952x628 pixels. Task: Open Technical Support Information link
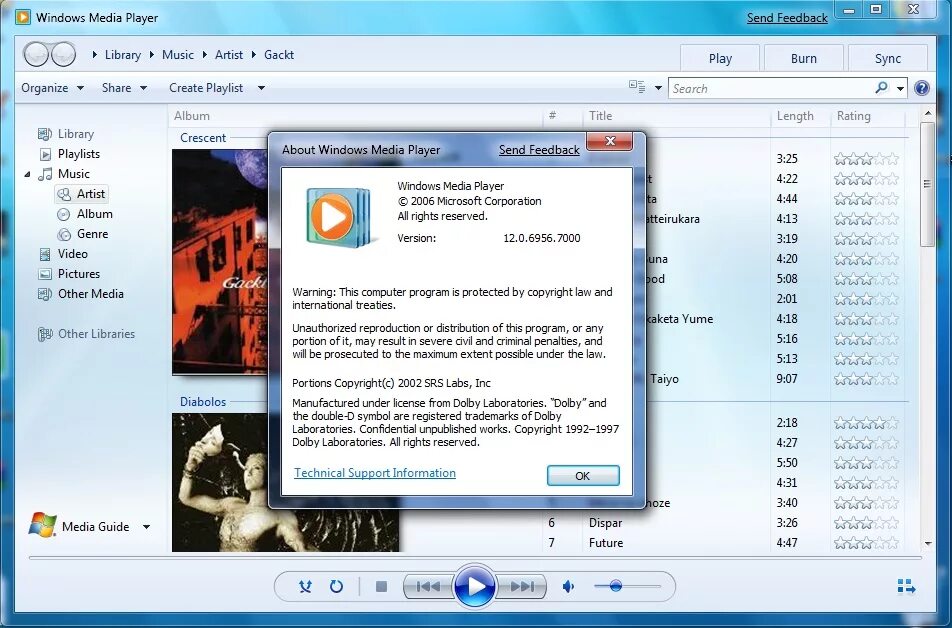tap(375, 473)
